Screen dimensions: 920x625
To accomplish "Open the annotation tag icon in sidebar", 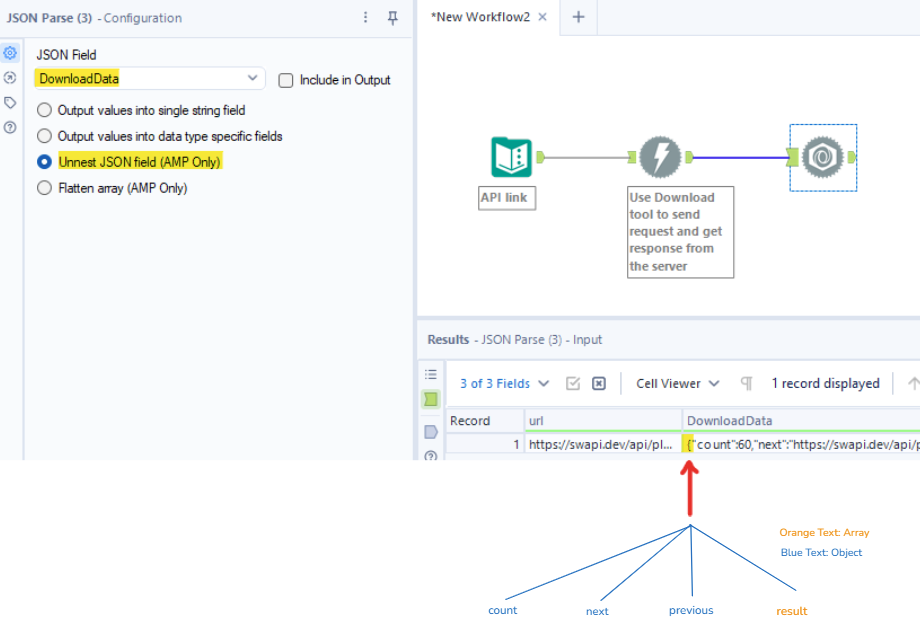I will [x=10, y=103].
